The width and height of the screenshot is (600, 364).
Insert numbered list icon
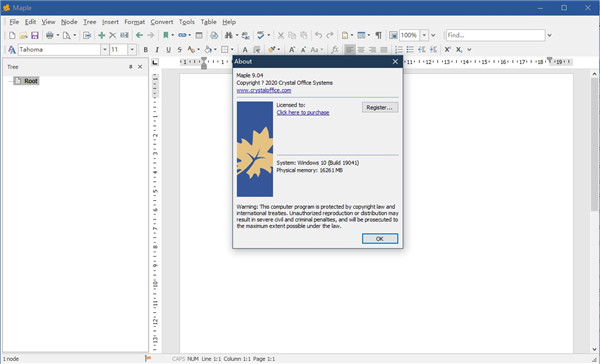pyautogui.click(x=399, y=49)
